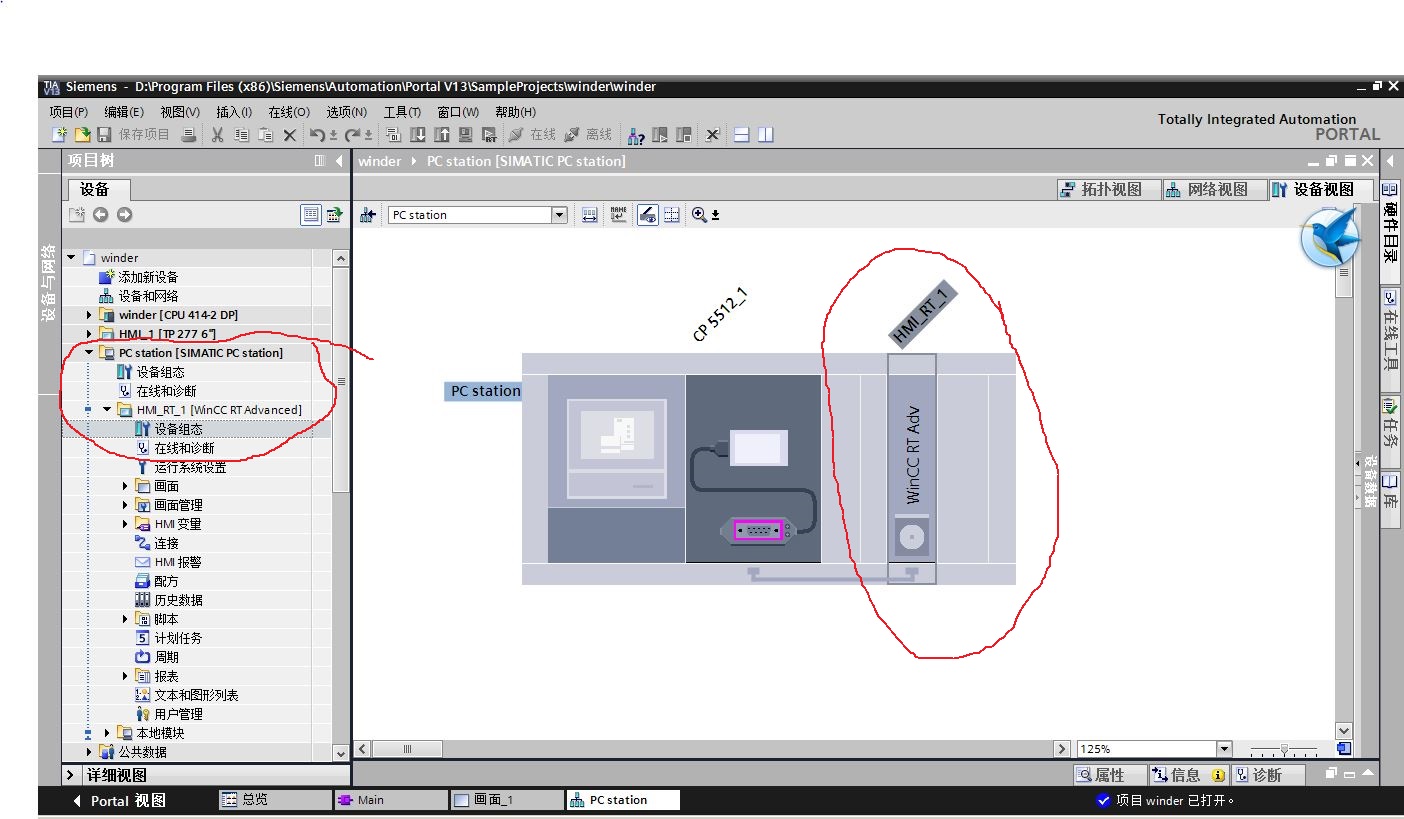This screenshot has width=1404, height=819.
Task: Paste from clipboard with paste icon
Action: pyautogui.click(x=265, y=135)
